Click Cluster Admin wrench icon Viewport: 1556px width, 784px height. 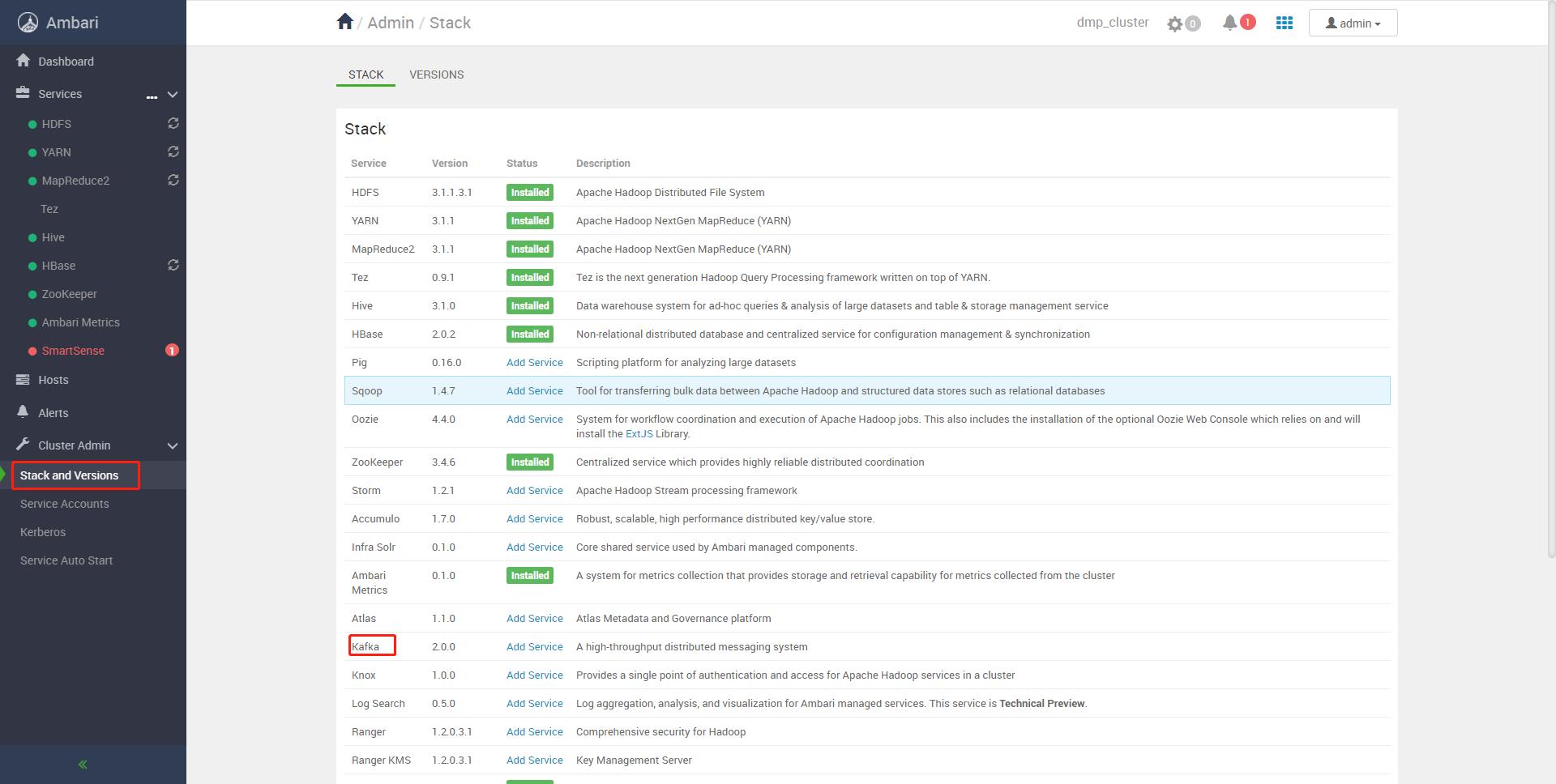(x=23, y=445)
